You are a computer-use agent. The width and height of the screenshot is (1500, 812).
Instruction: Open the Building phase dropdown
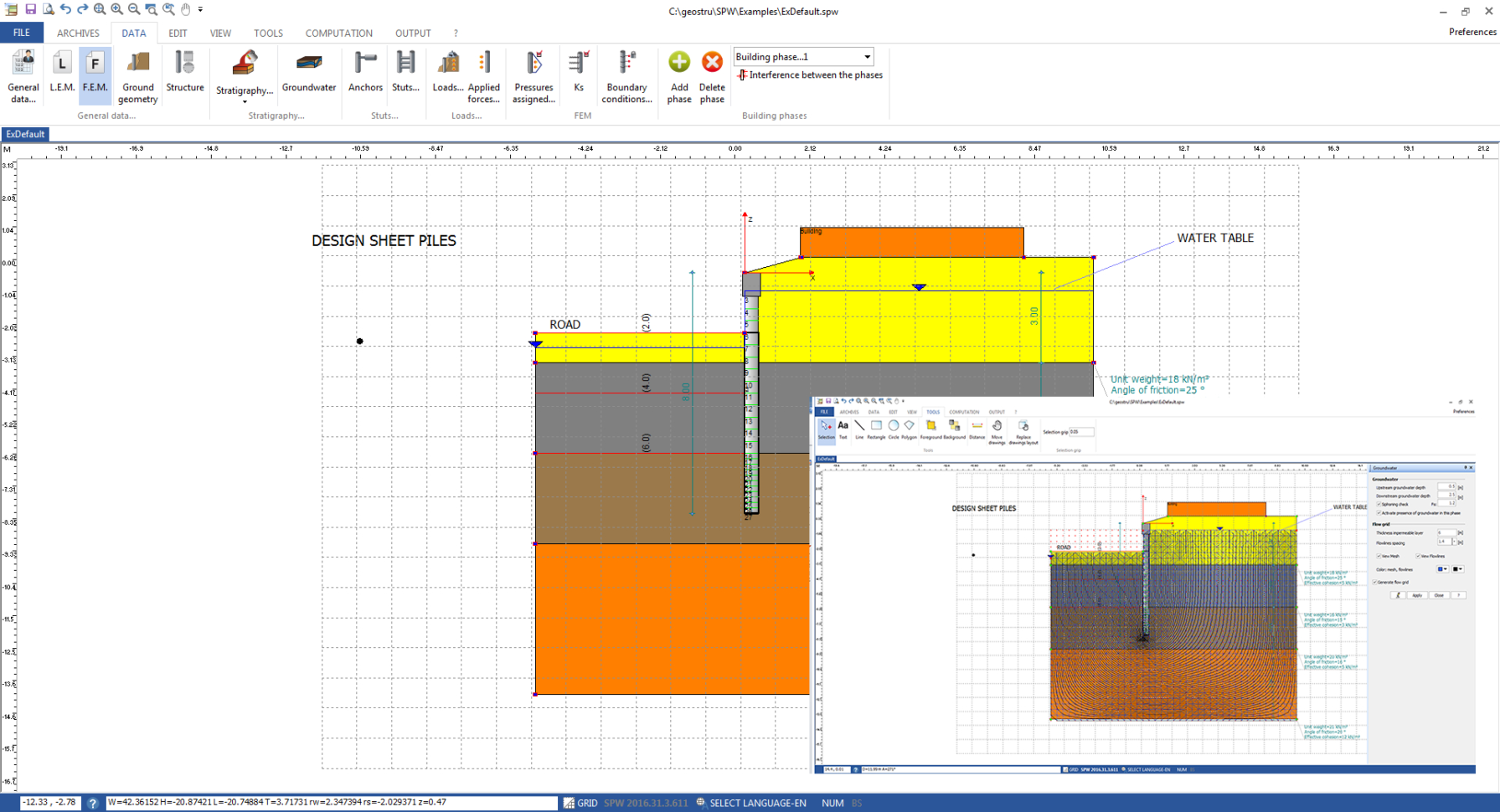(868, 56)
